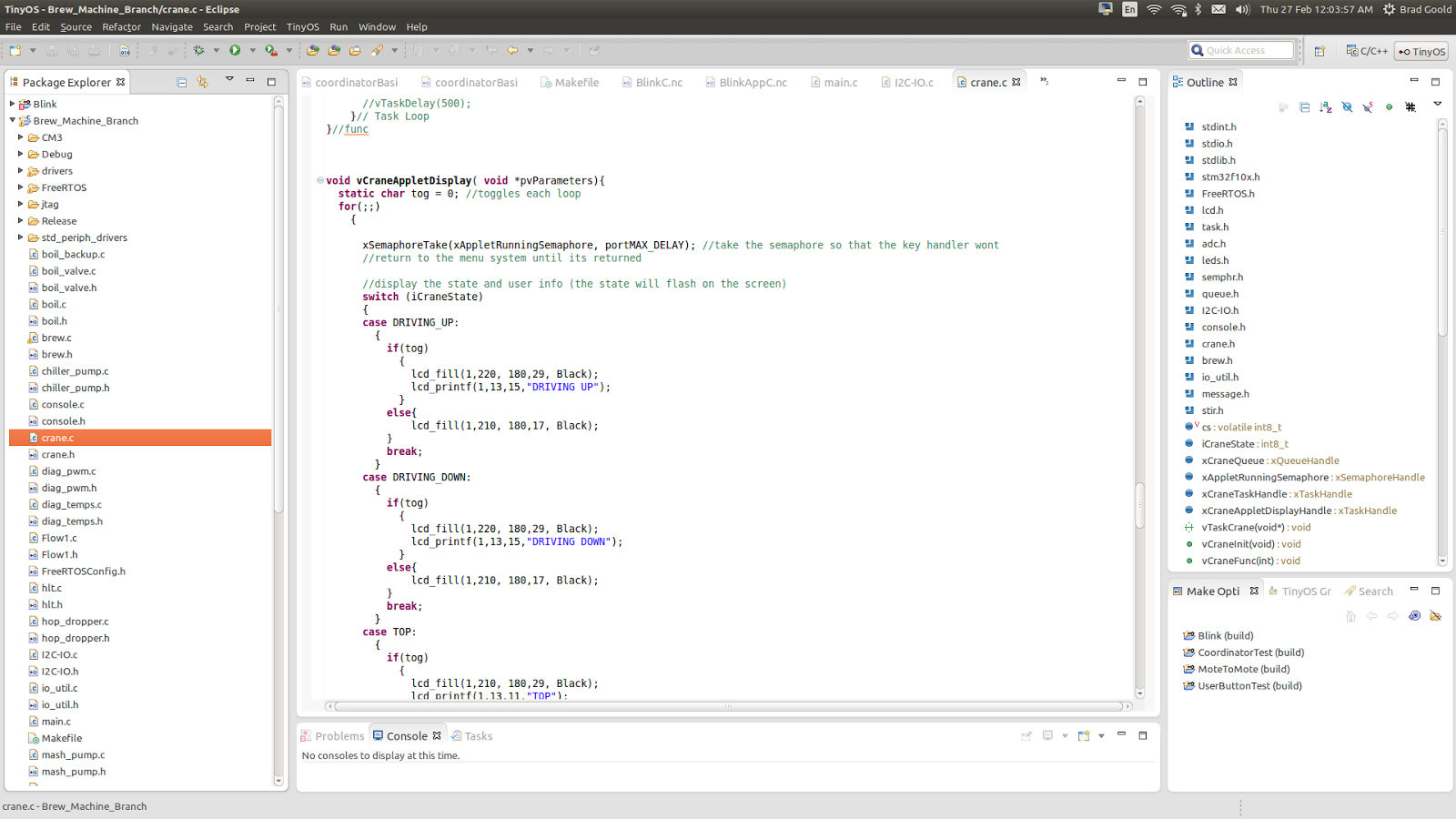This screenshot has height=819, width=1456.
Task: Switch to the Problems tab
Action: pyautogui.click(x=332, y=736)
